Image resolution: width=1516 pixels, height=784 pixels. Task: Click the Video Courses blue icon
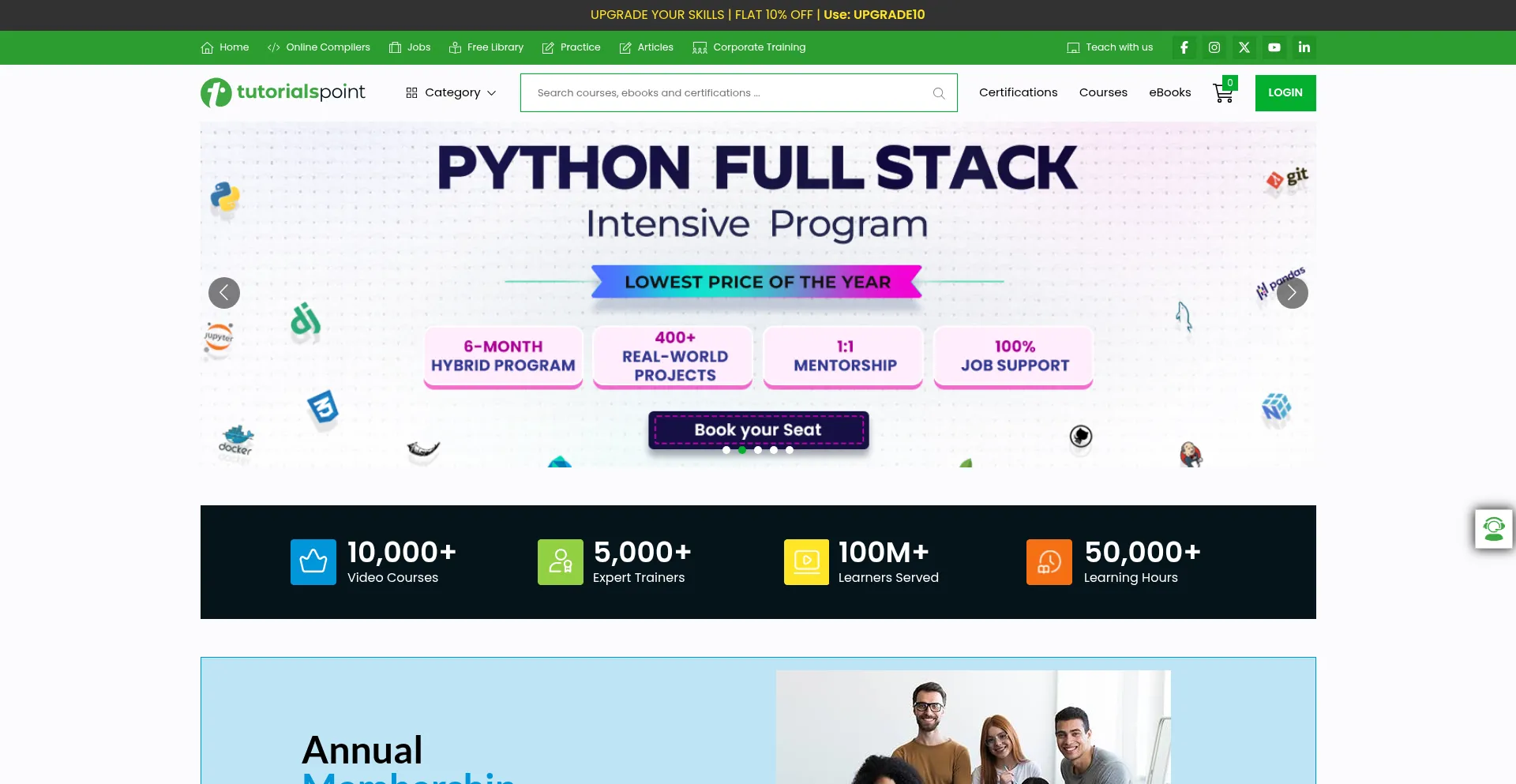313,562
